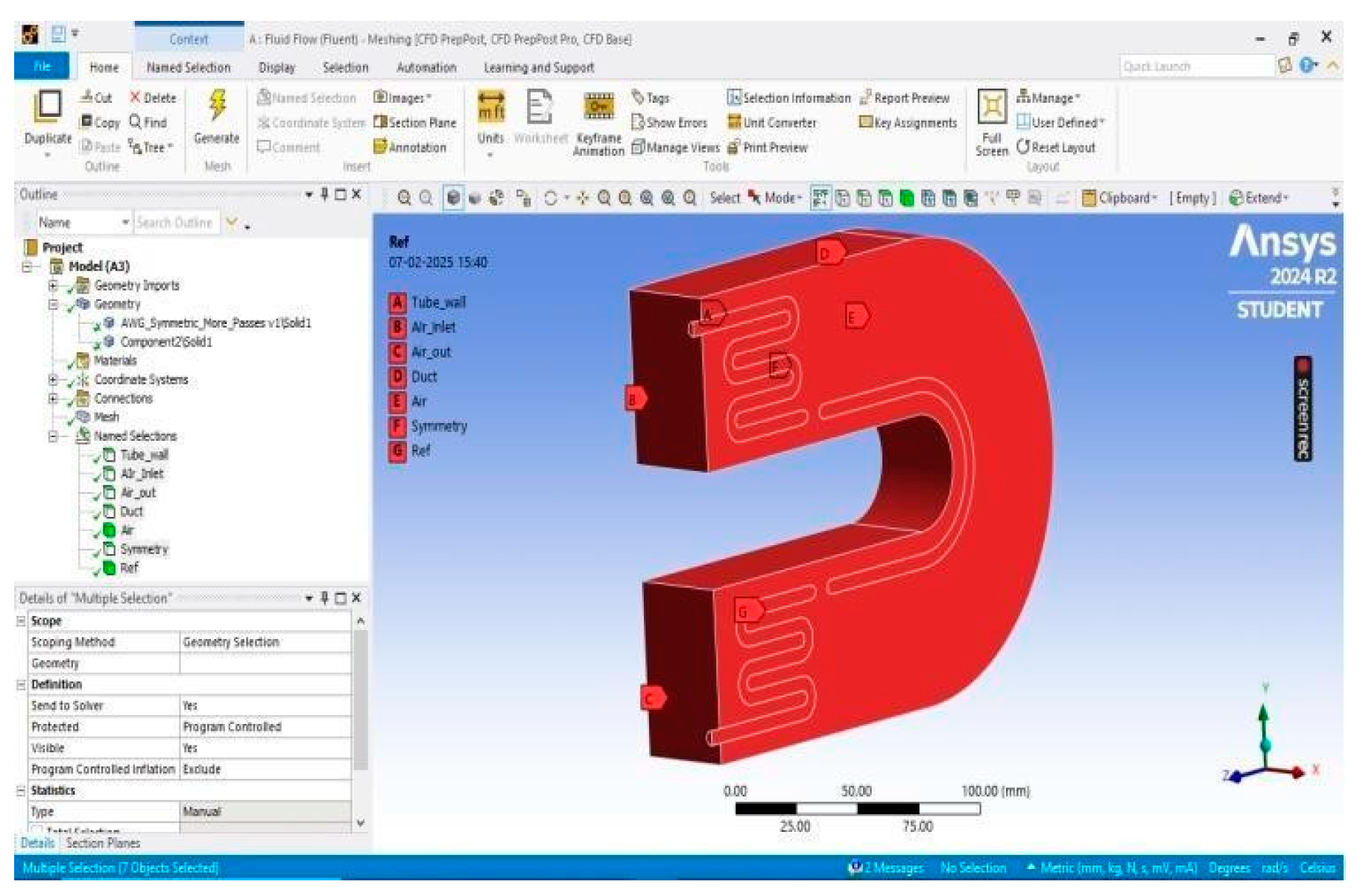Collapse the Named Selections tree node
The width and height of the screenshot is (1363, 896).
coord(53,436)
